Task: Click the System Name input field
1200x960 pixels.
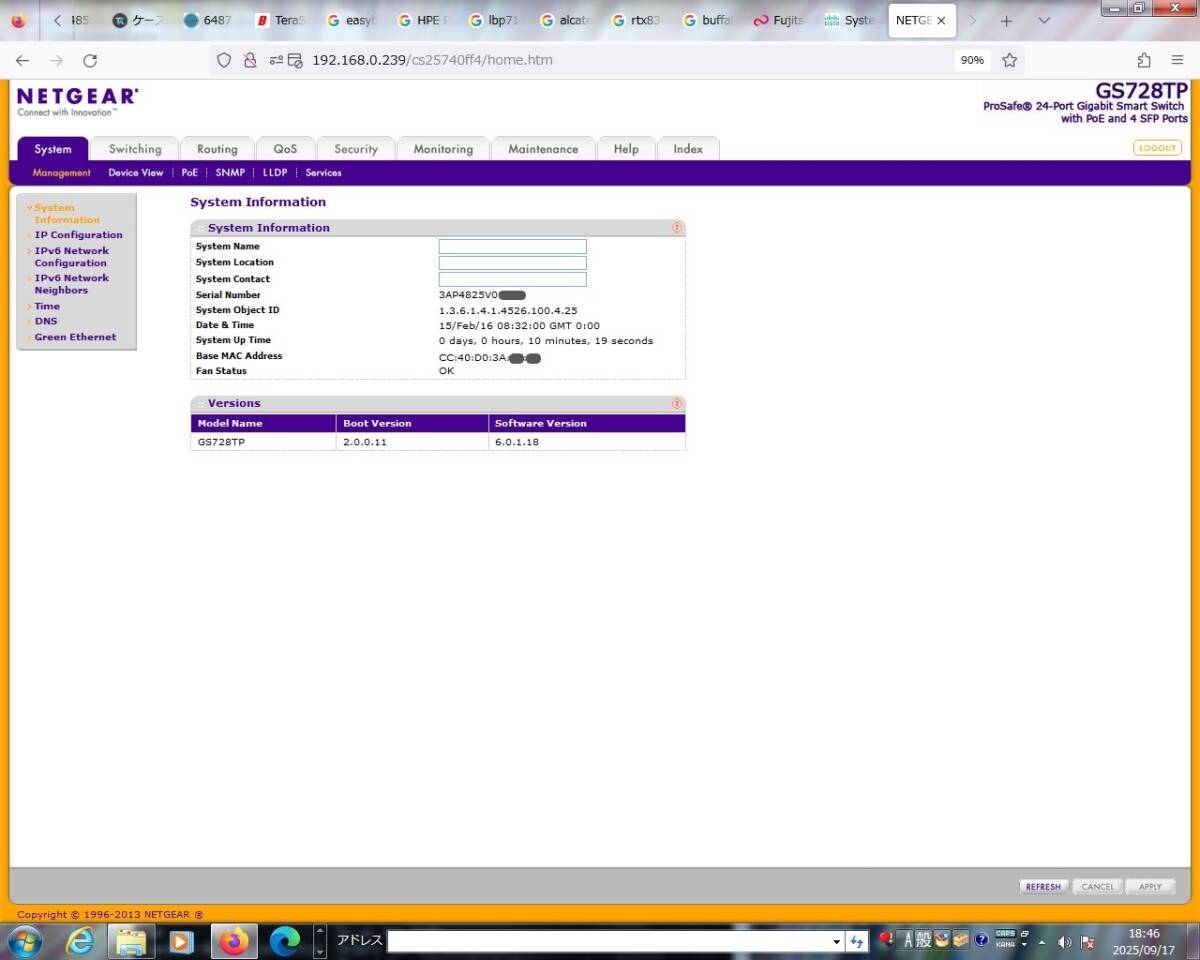Action: click(x=512, y=246)
